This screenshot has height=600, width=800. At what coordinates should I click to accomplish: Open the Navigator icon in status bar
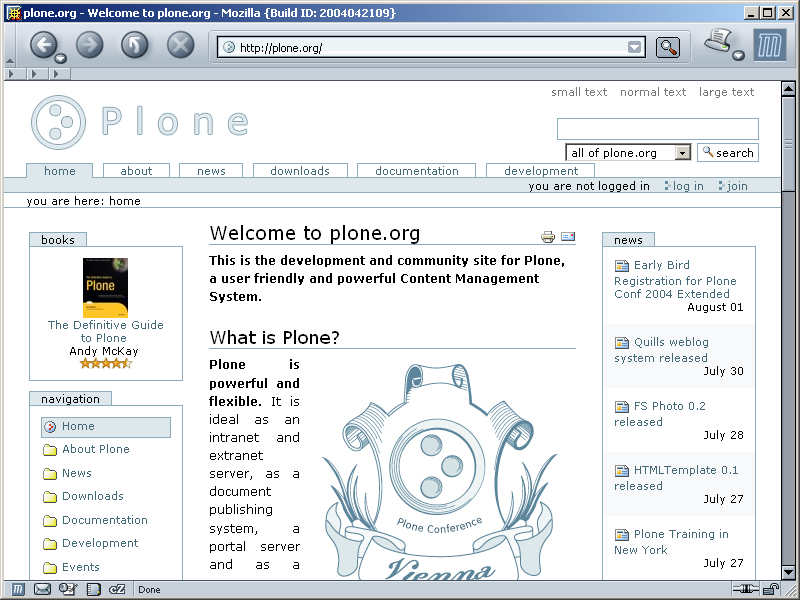coord(17,590)
